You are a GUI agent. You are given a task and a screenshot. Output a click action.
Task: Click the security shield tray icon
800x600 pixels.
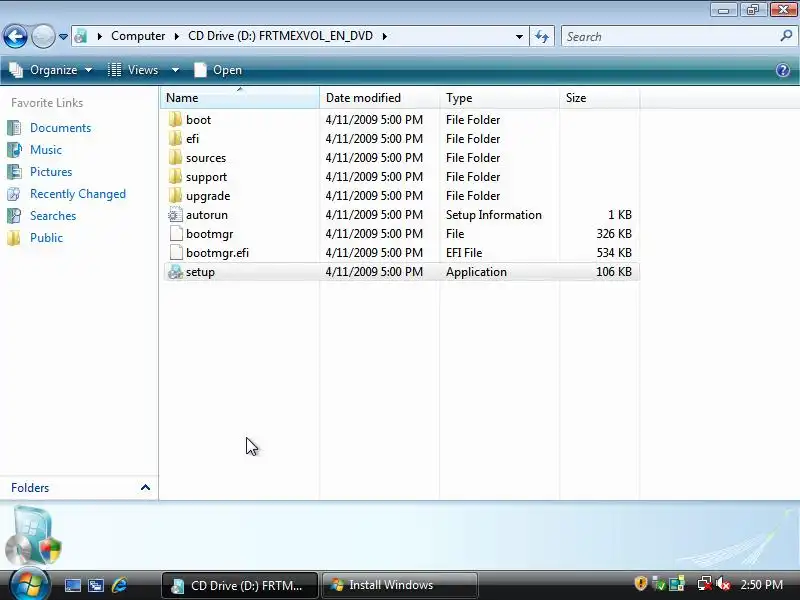point(640,583)
